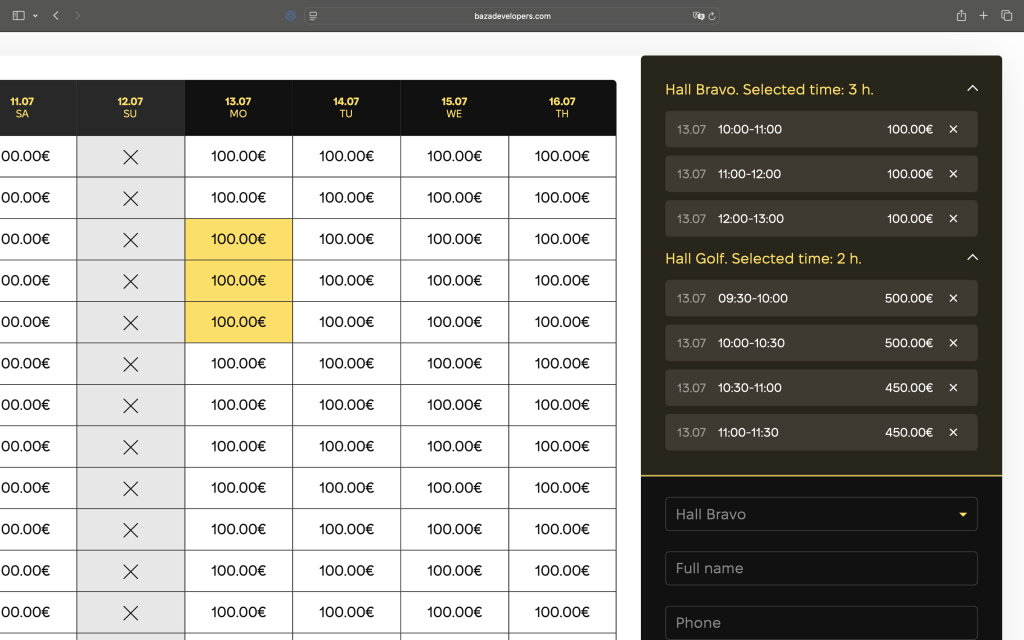Screen dimensions: 1024x640
Task: Show the tab overview
Action: point(1006,16)
